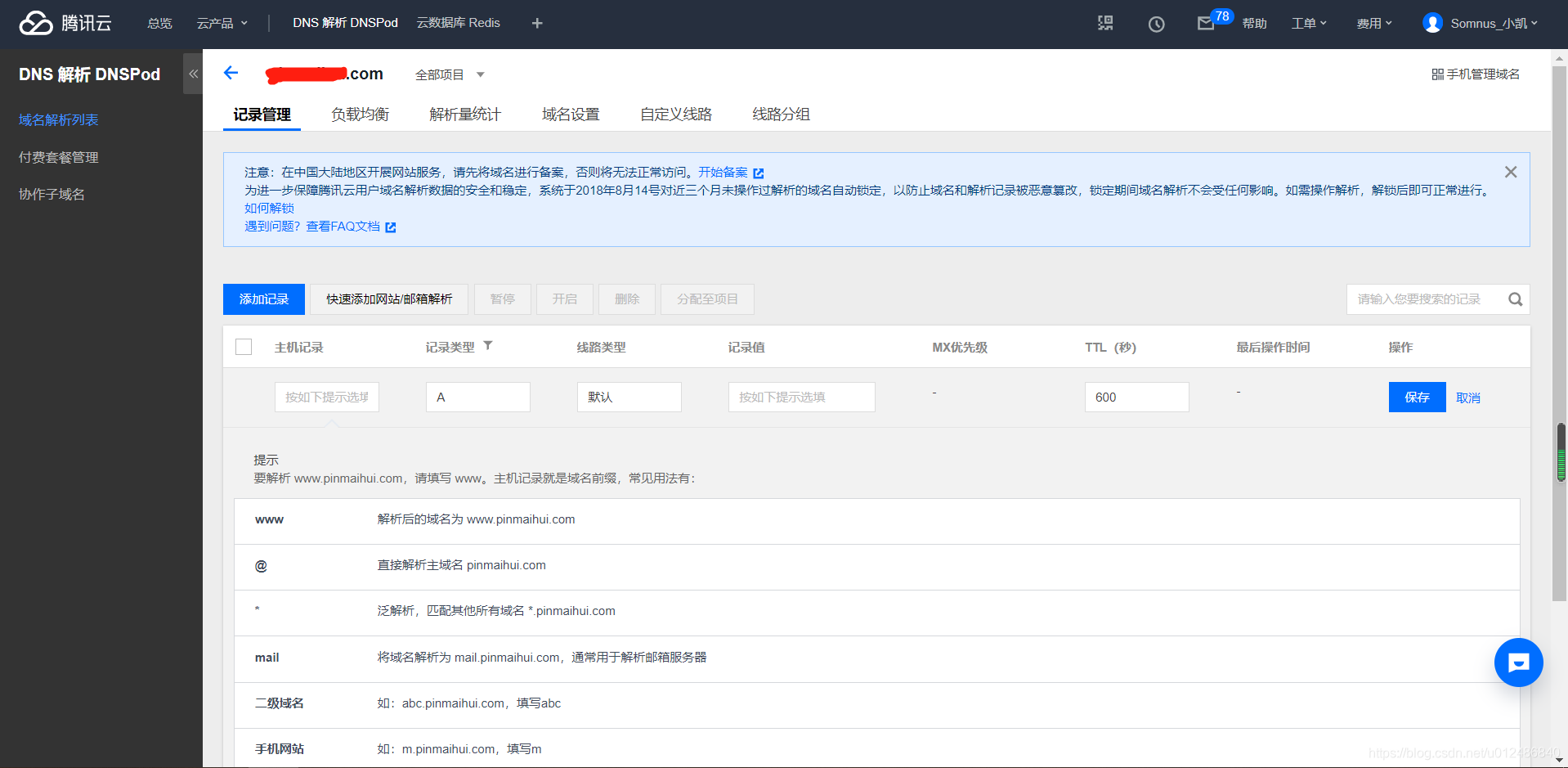Select the 手机网站 hint row
The height and width of the screenshot is (768, 1568).
[876, 748]
